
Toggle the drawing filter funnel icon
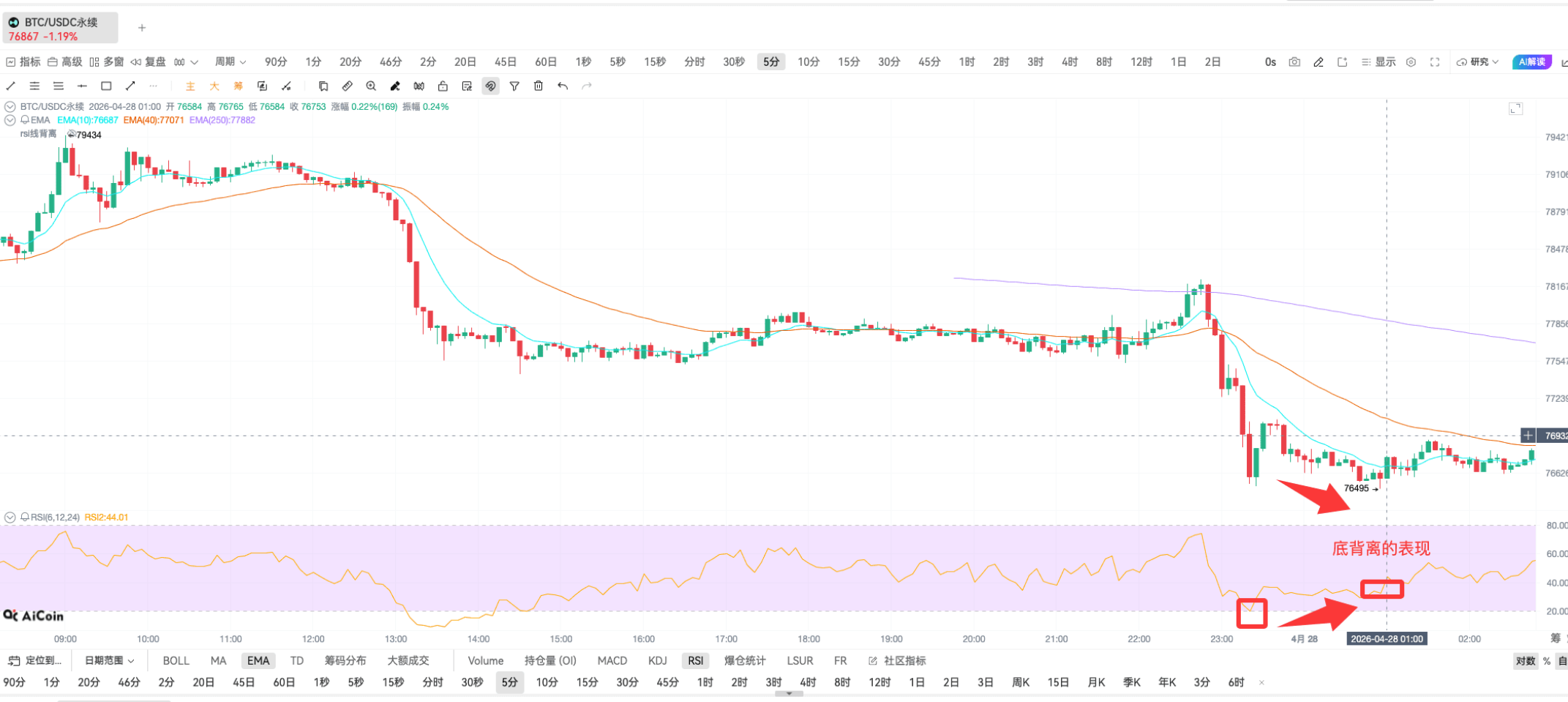[x=514, y=86]
